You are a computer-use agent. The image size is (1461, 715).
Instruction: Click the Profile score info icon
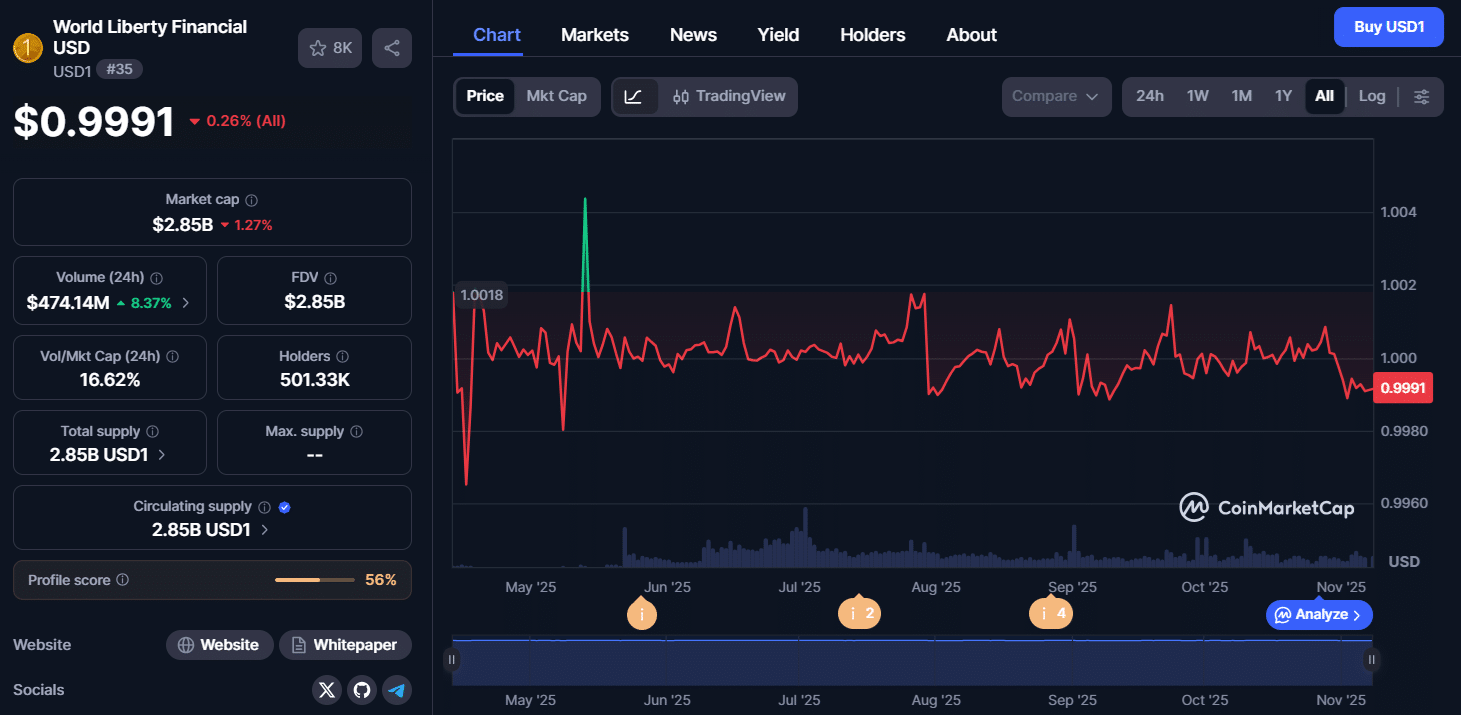(x=122, y=580)
